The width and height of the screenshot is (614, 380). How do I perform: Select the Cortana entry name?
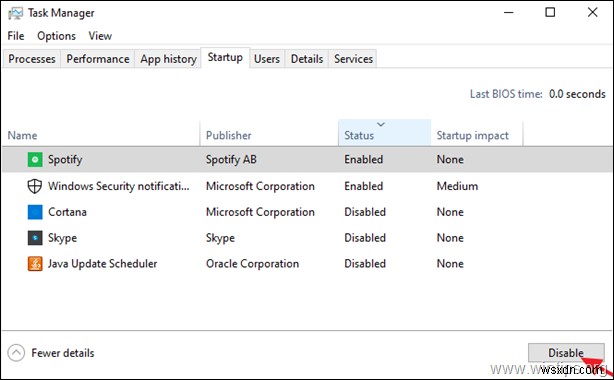click(67, 212)
